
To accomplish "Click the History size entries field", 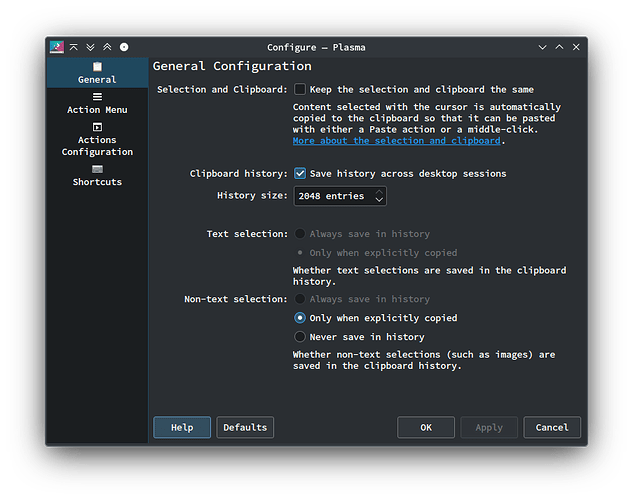I will (340, 196).
